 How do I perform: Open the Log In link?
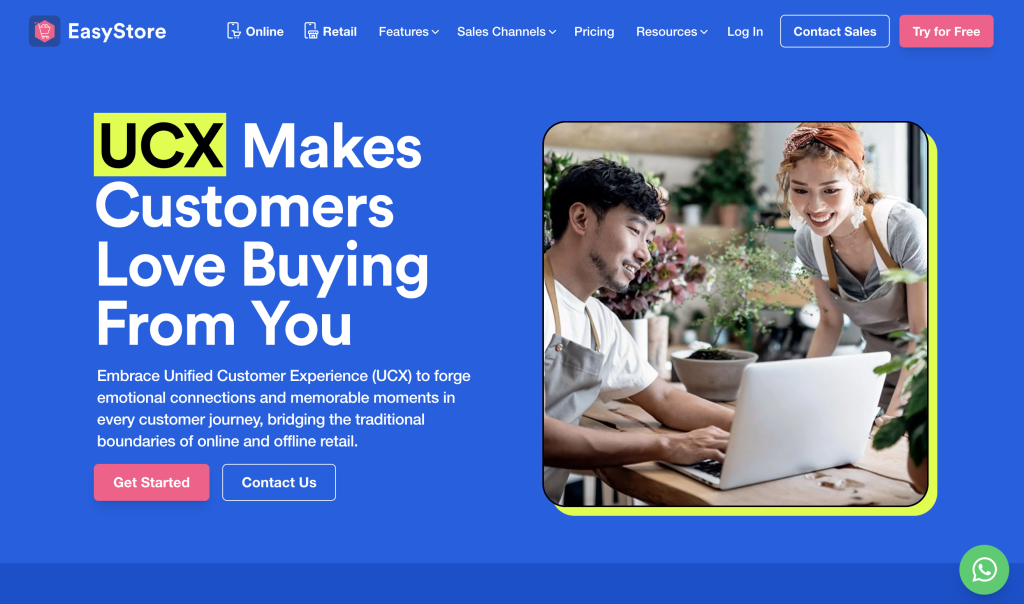[x=744, y=31]
